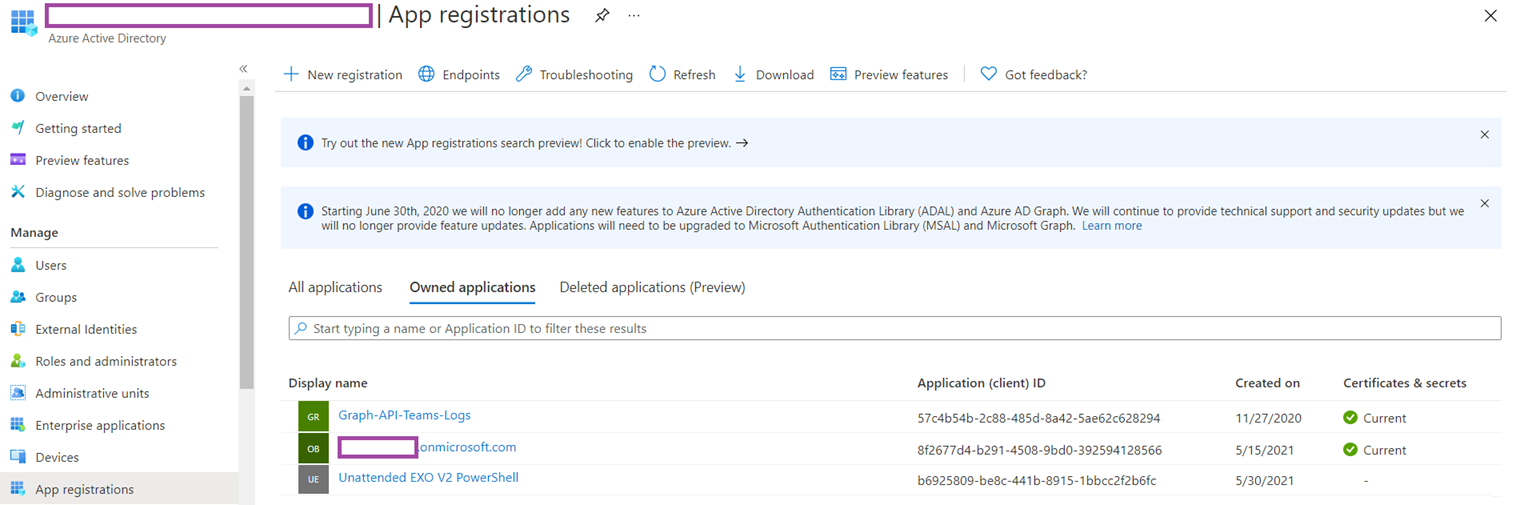
Task: Focus the application name filter search box
Action: (x=894, y=328)
